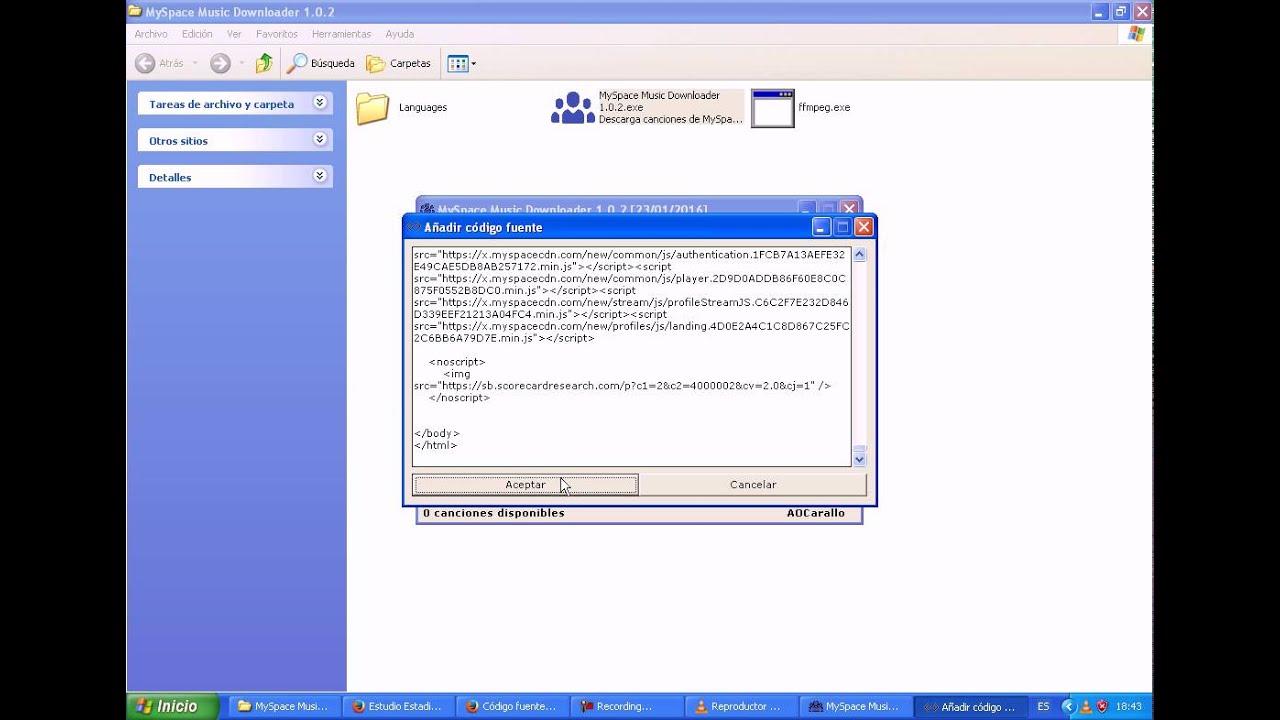Open the Búsqueda search tool

coord(321,63)
